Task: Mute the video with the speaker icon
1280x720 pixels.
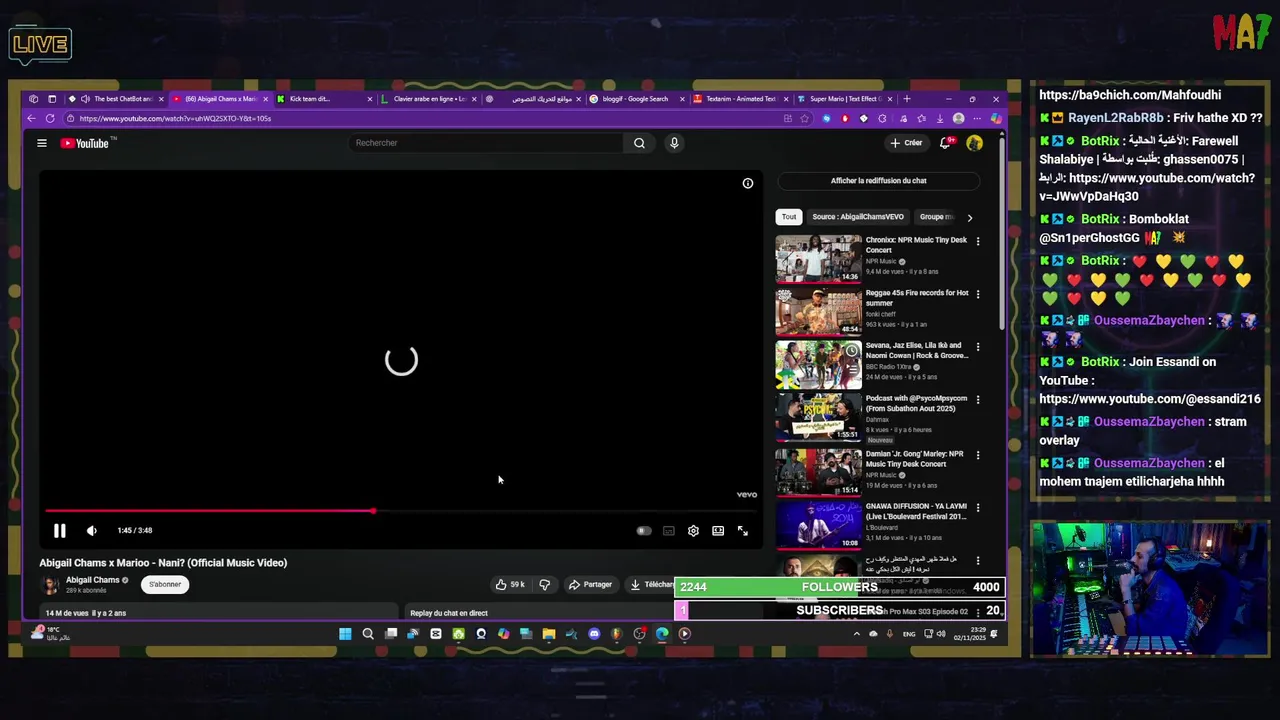Action: tap(92, 531)
